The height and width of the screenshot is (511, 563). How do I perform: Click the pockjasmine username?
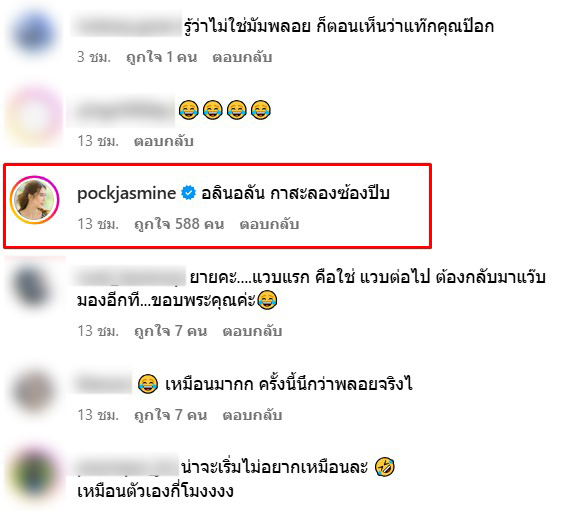pos(126,193)
